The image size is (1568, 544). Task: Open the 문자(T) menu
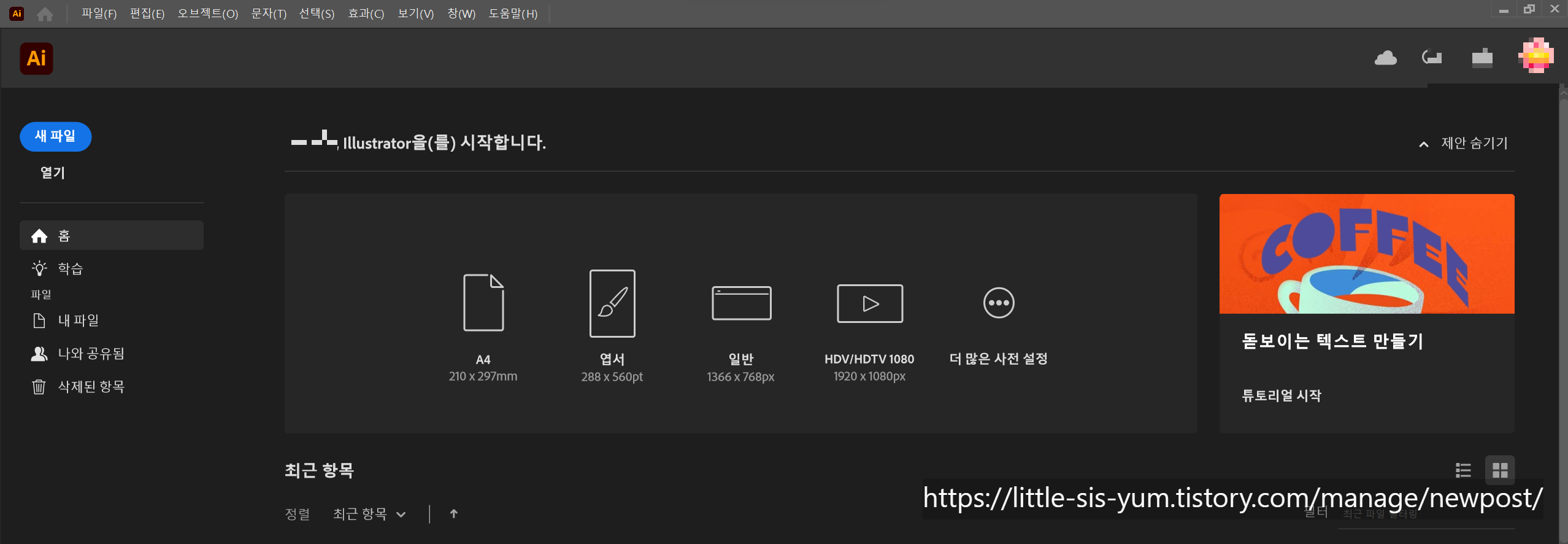point(269,14)
